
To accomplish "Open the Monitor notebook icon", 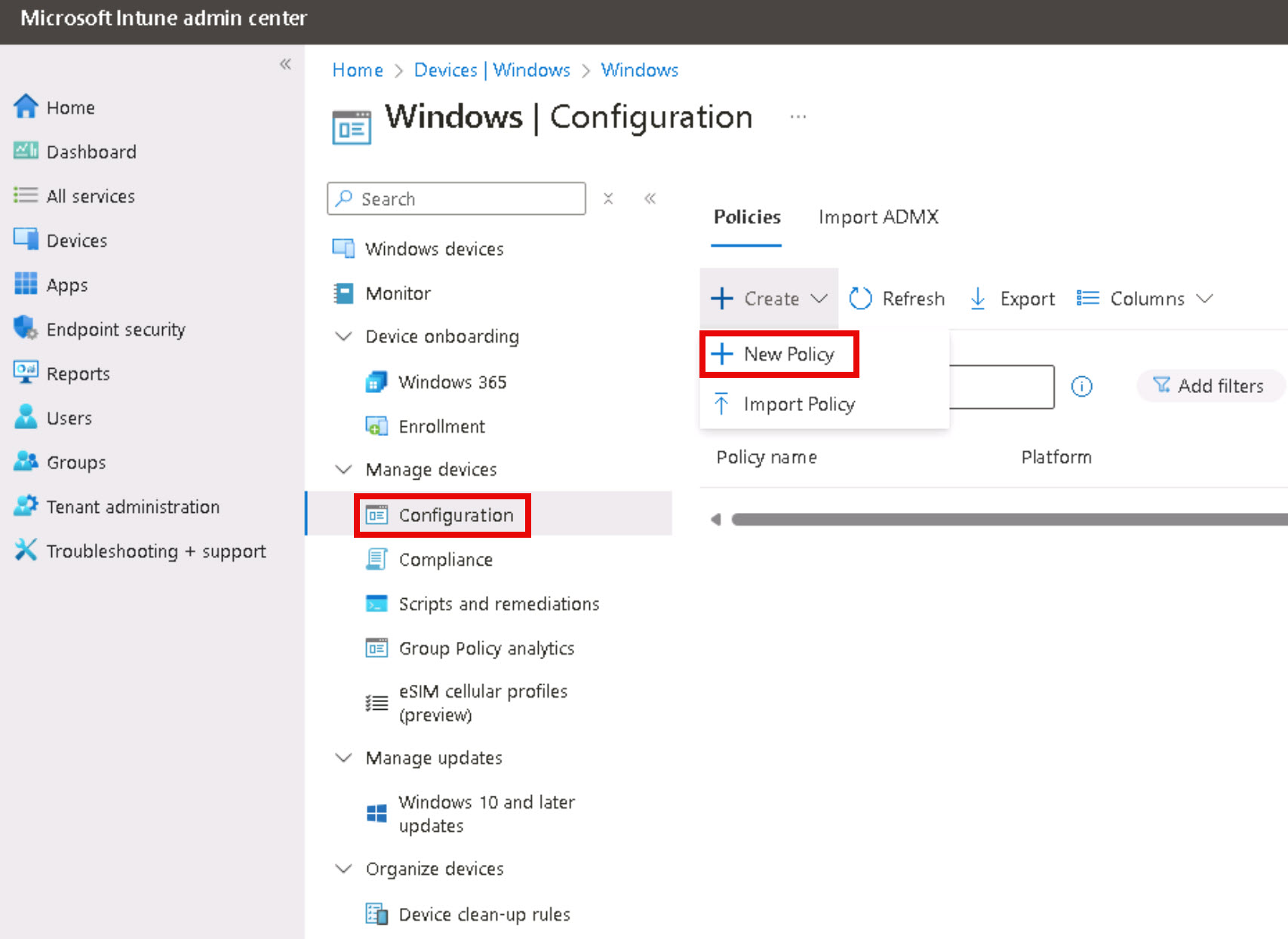I will coord(344,293).
